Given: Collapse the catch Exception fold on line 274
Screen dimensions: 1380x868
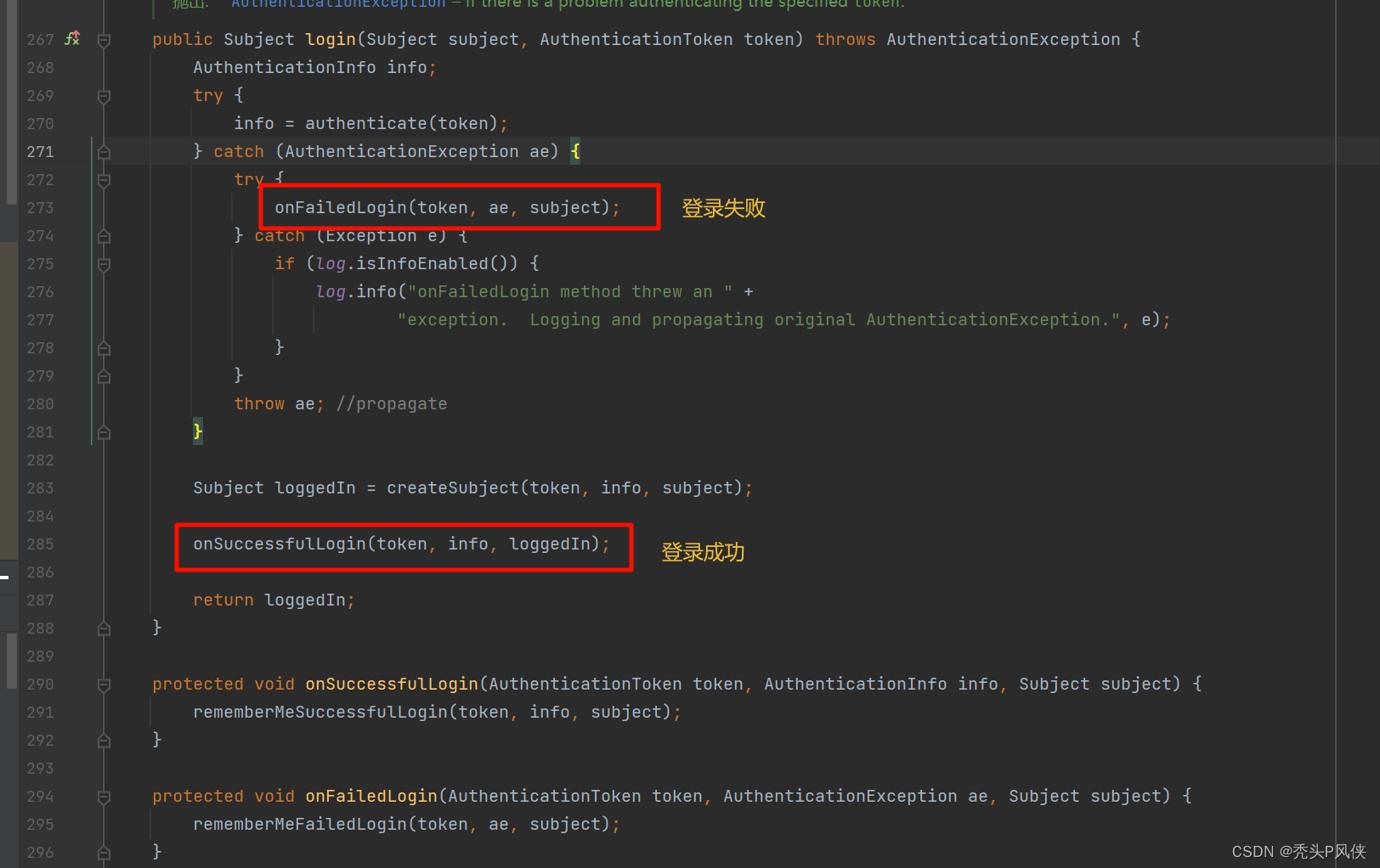Looking at the screenshot, I should (104, 236).
